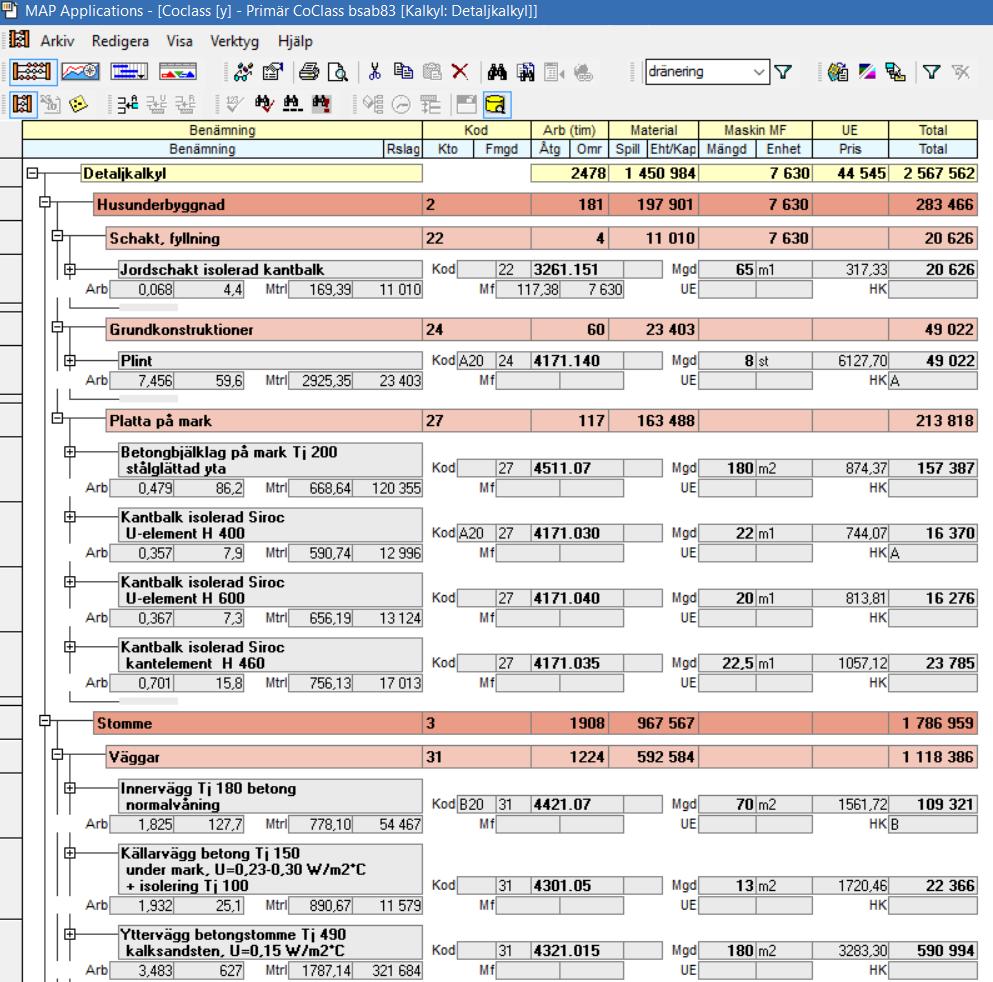Collapse the Grundkonstruktioner group
The height and width of the screenshot is (982, 993).
click(x=58, y=327)
